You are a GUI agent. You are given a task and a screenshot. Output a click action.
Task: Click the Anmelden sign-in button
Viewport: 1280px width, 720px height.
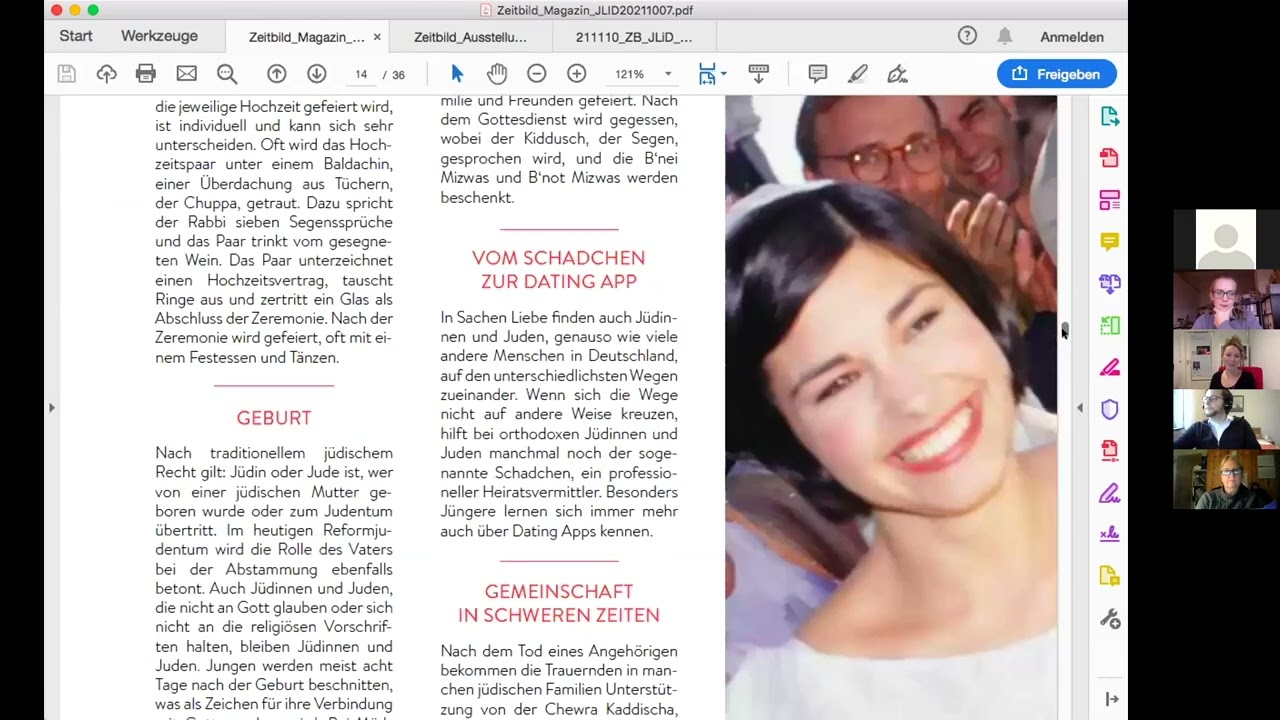tap(1072, 37)
